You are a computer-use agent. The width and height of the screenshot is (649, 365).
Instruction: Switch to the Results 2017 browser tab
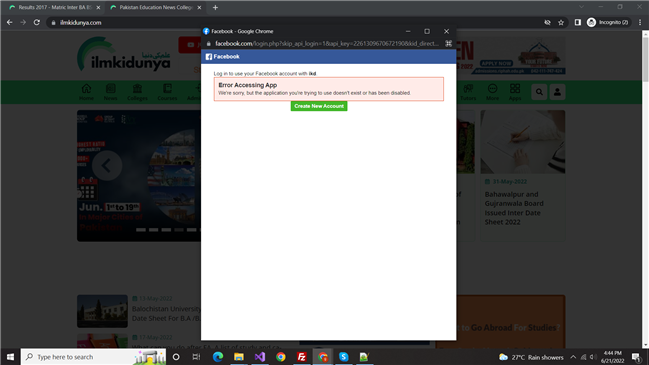54,7
